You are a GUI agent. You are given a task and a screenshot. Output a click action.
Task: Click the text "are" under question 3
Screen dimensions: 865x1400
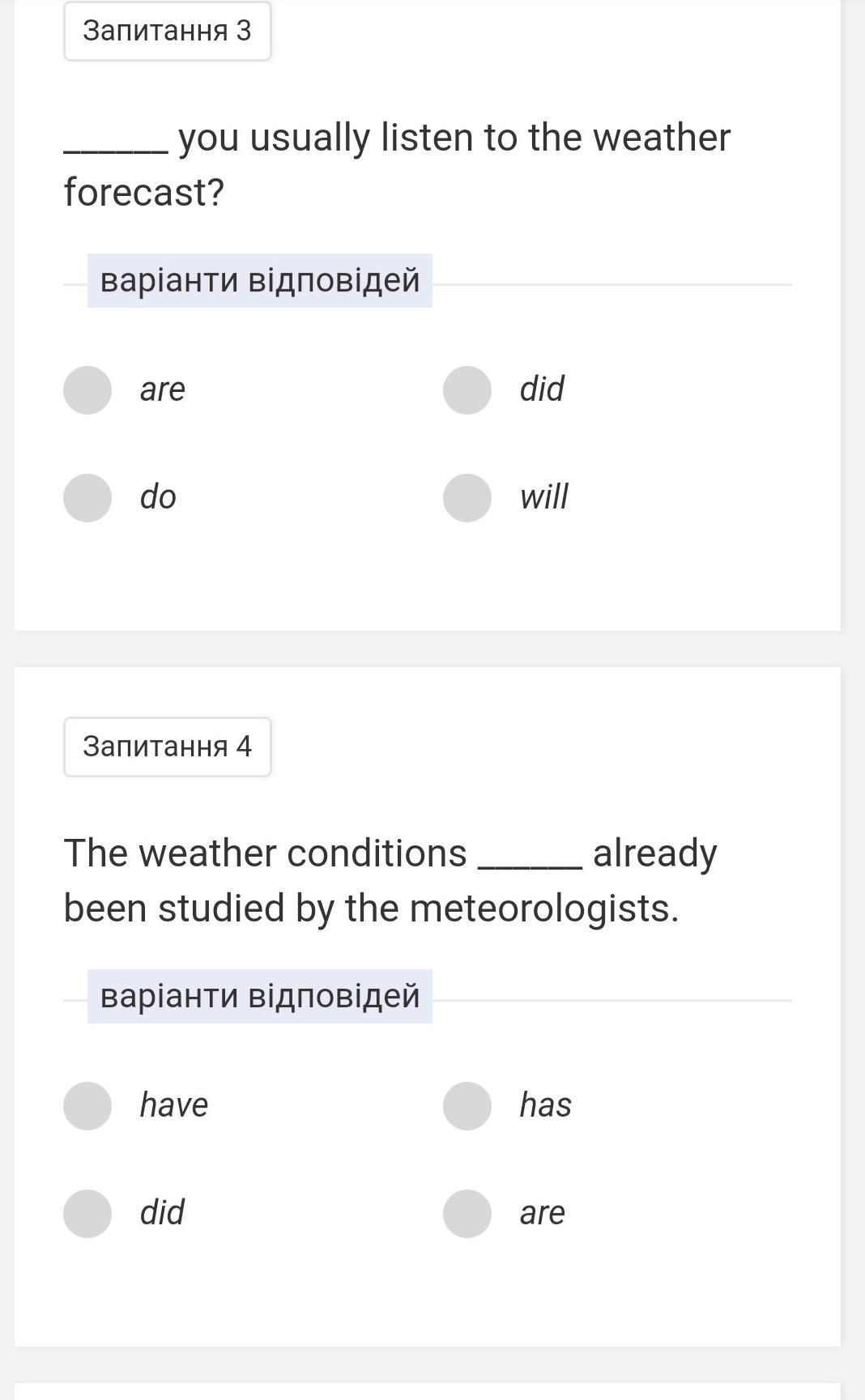163,389
